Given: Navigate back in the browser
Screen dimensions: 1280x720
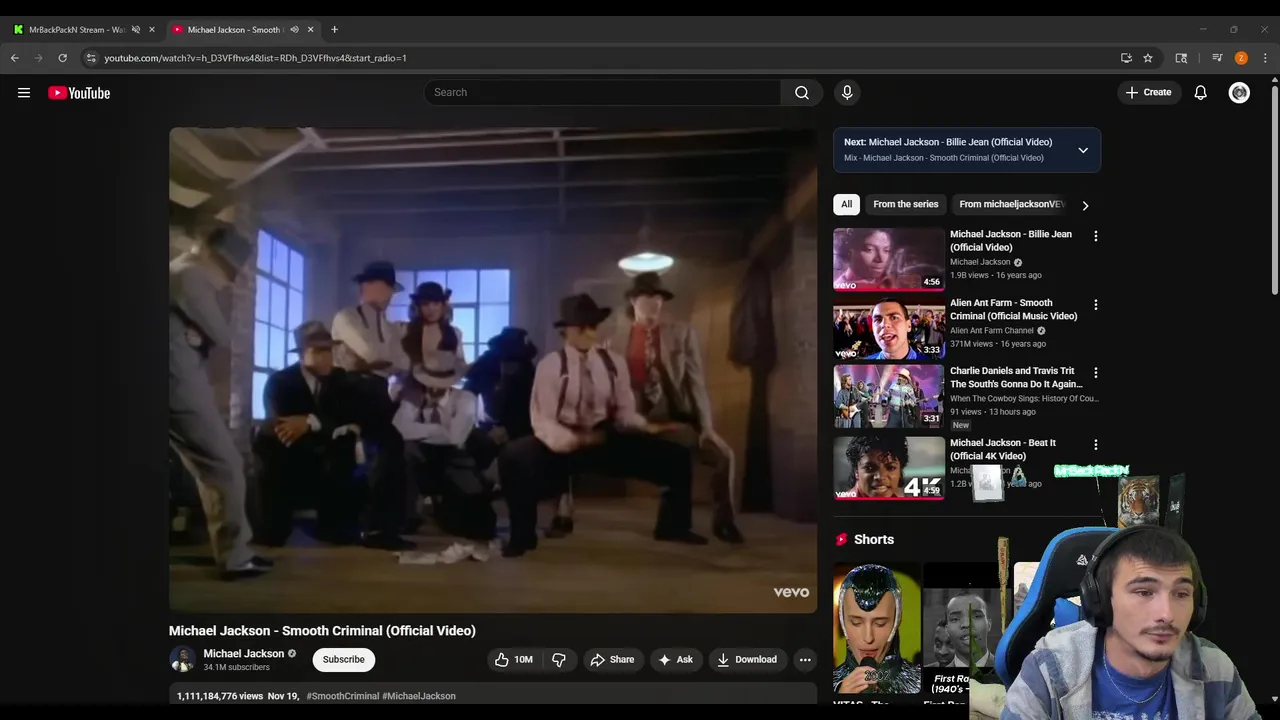Looking at the screenshot, I should pyautogui.click(x=15, y=58).
